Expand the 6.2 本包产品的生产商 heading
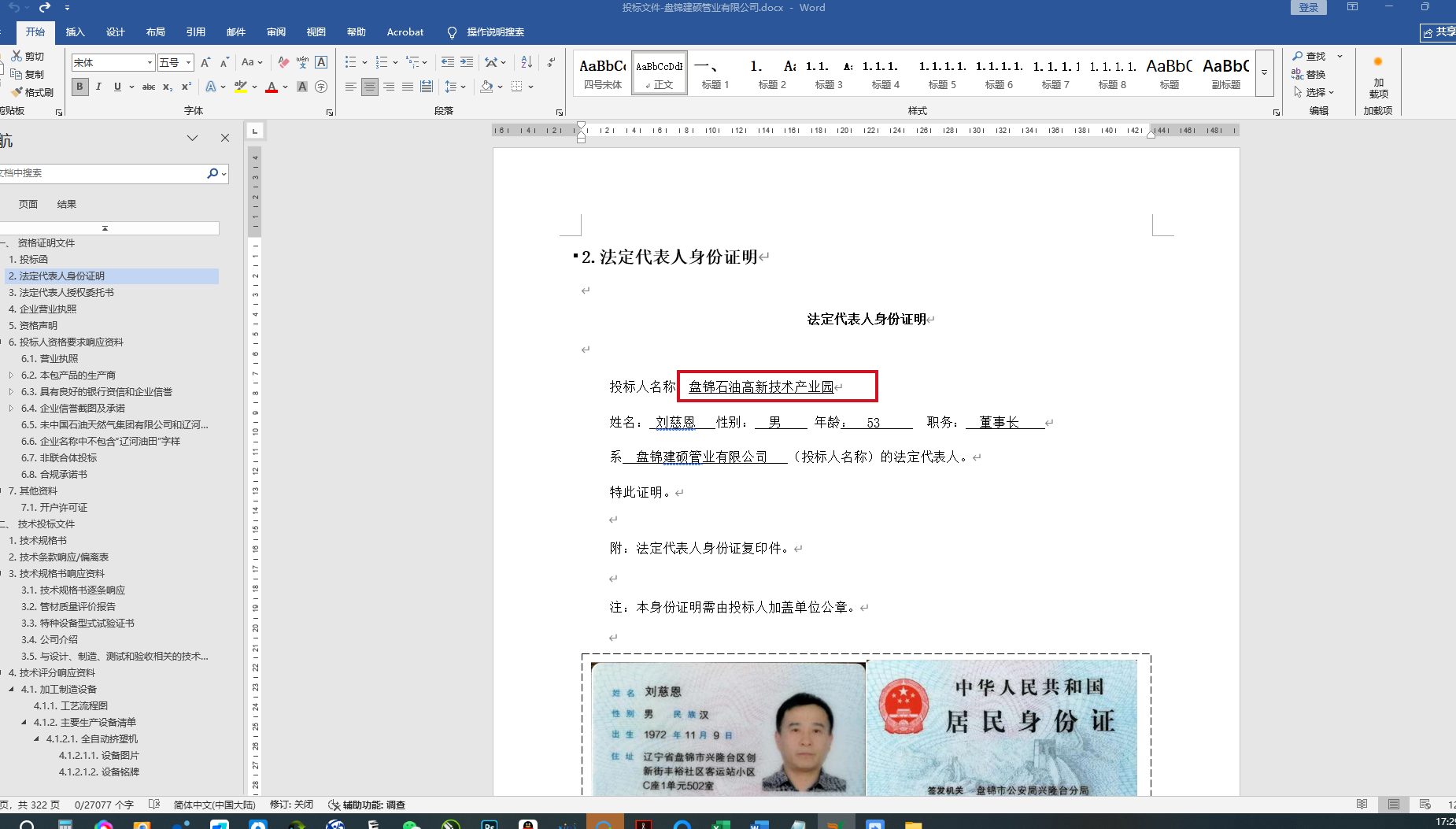 point(11,376)
